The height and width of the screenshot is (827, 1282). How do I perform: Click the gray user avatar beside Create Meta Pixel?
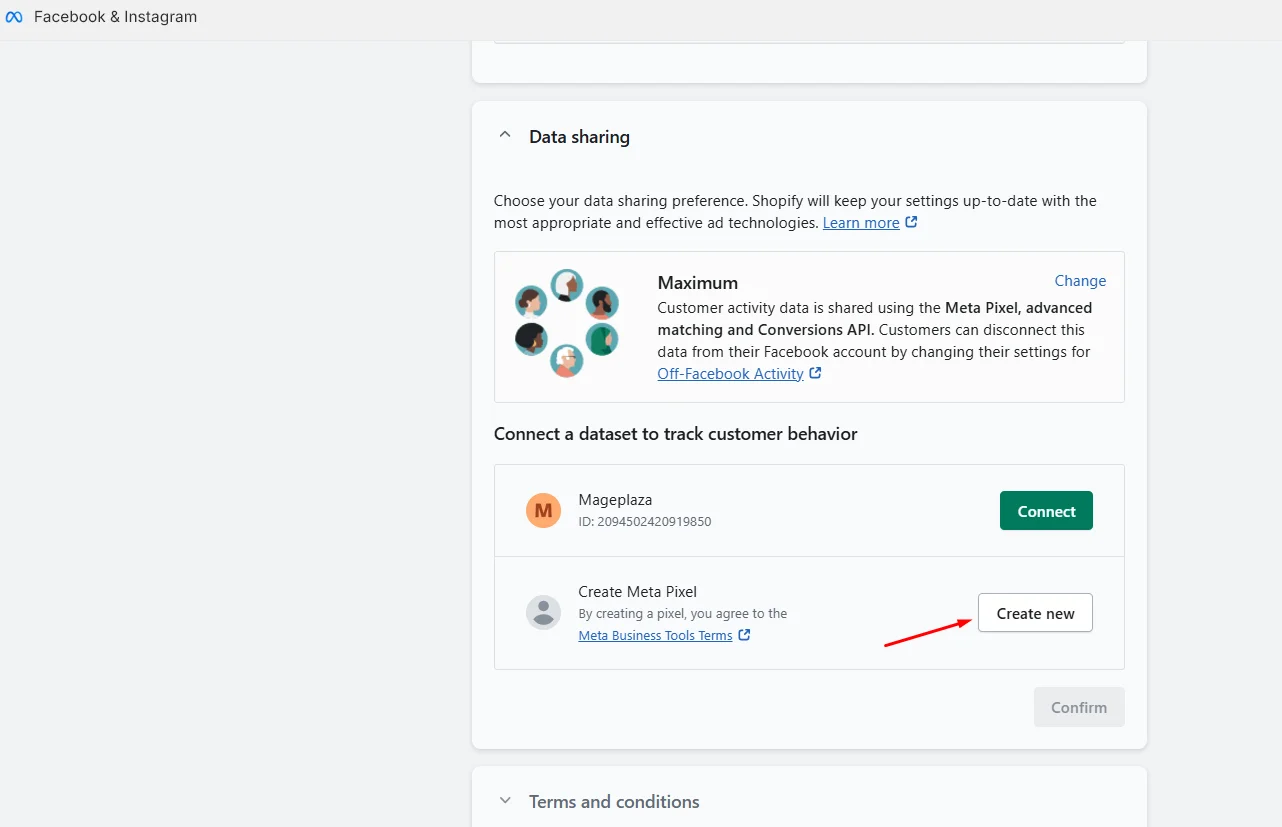tap(543, 612)
